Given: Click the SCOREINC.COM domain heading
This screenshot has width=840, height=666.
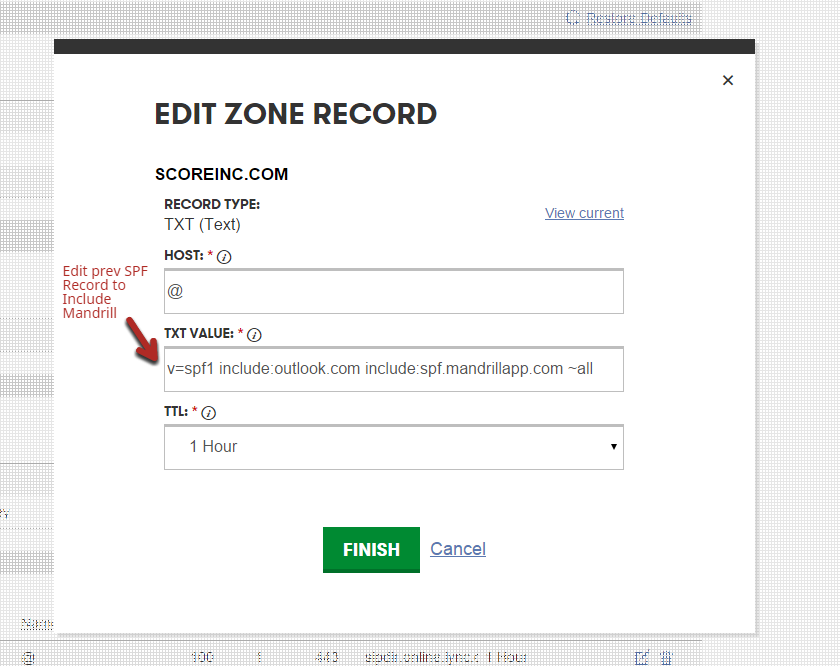Looking at the screenshot, I should 222,174.
